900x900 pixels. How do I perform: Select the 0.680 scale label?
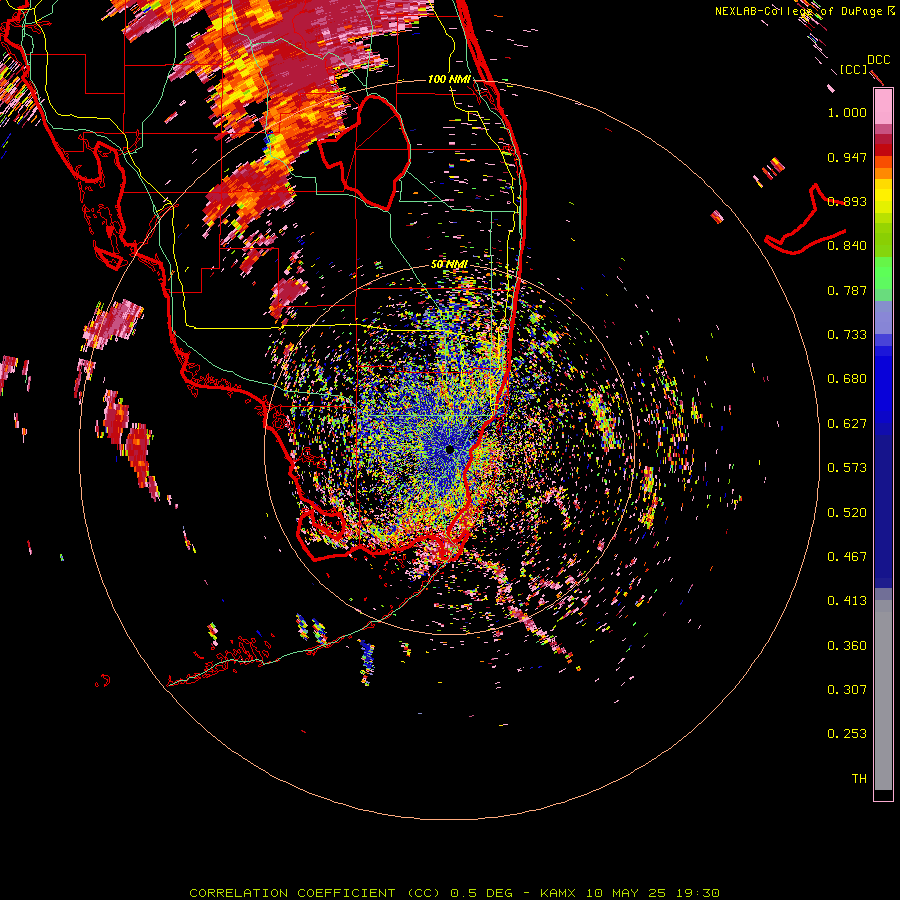coord(847,379)
